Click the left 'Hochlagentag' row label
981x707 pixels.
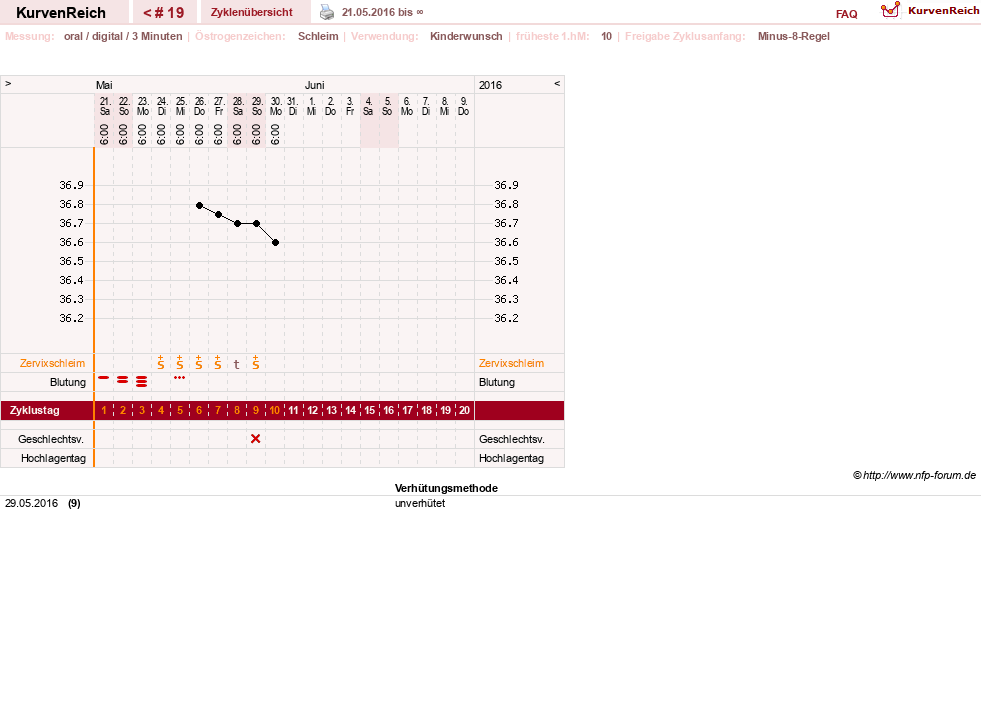(x=53, y=458)
